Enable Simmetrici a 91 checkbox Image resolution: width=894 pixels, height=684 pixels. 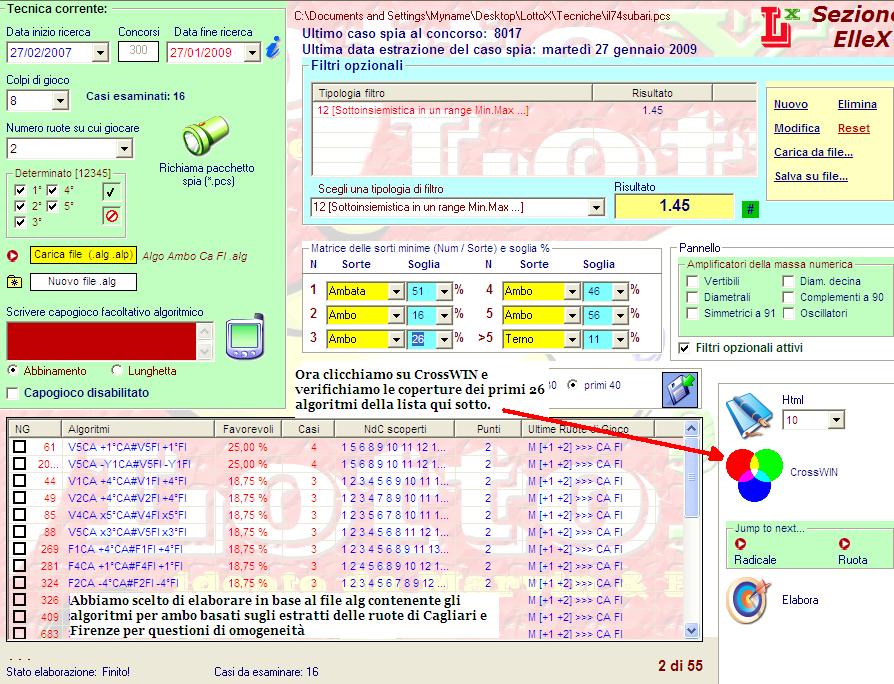click(692, 313)
